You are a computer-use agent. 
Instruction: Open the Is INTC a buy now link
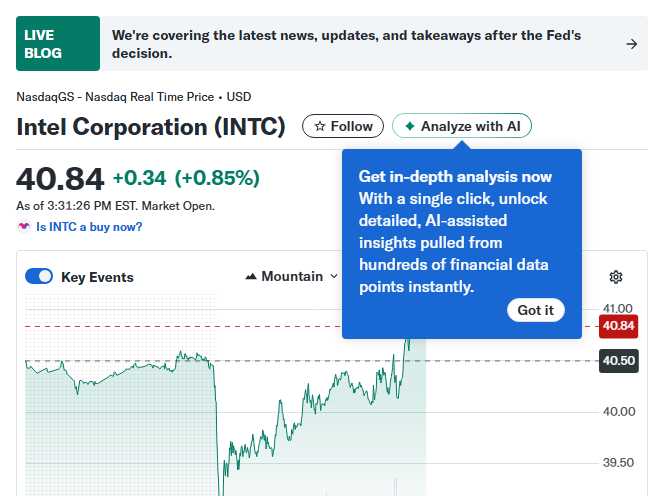(89, 227)
